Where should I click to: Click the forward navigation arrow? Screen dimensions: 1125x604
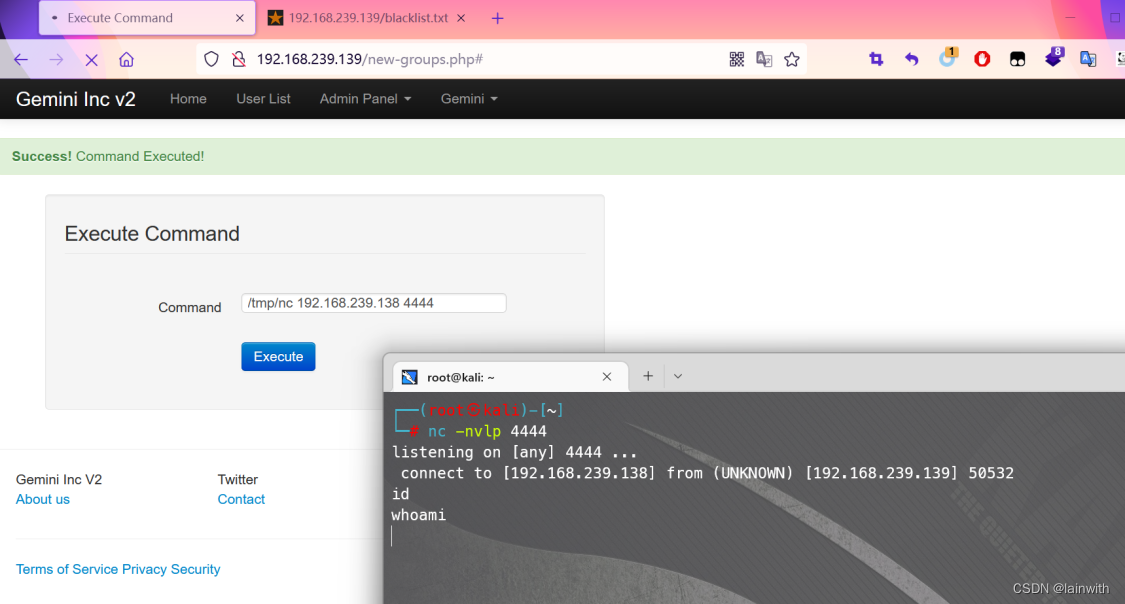(x=56, y=60)
